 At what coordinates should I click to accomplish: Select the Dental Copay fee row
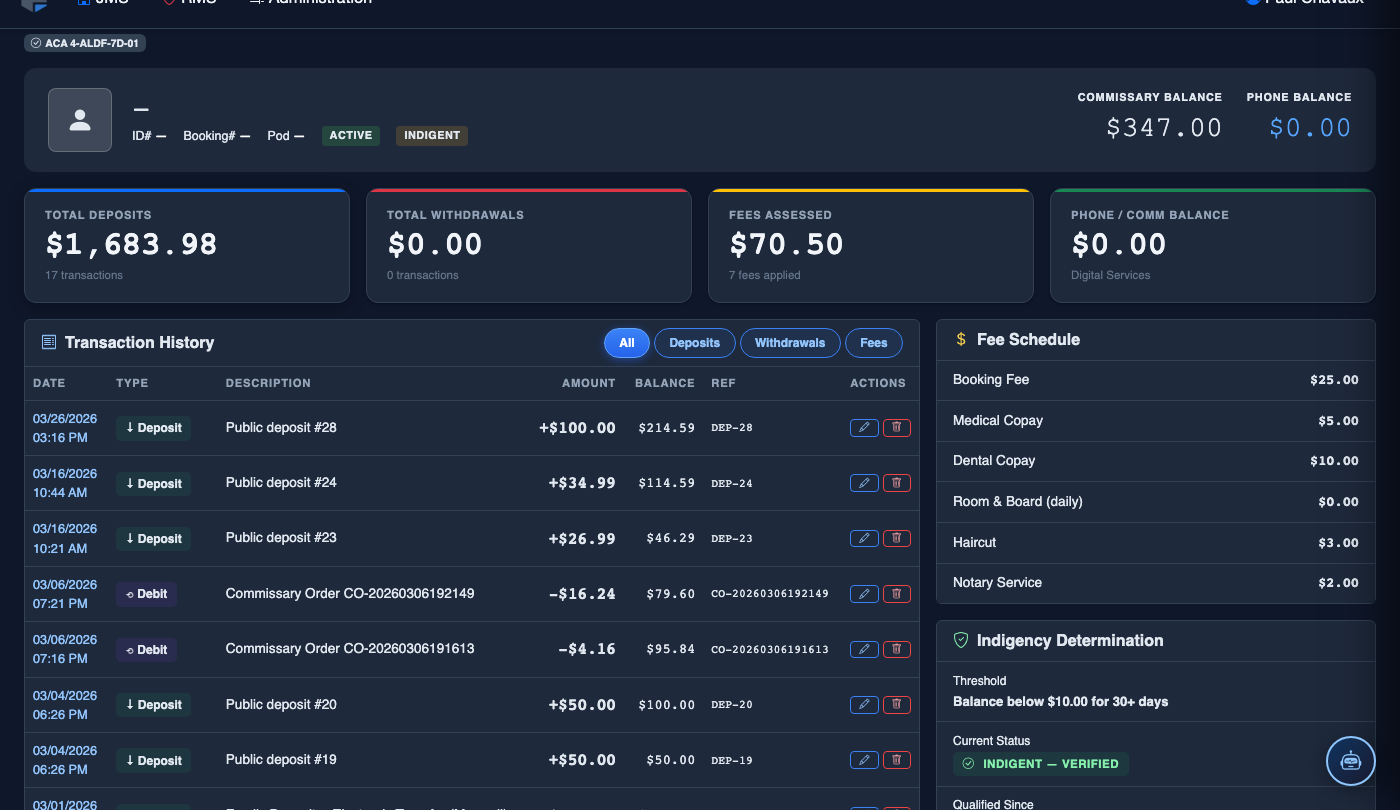[x=1156, y=461]
